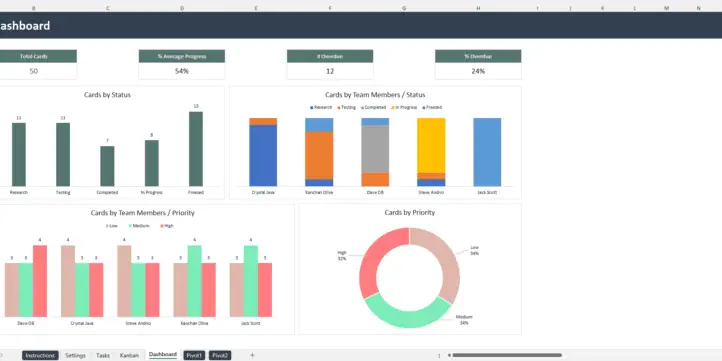This screenshot has height=361, width=722.
Task: Click the Research bar in Cards by Status
Action: click(18, 154)
